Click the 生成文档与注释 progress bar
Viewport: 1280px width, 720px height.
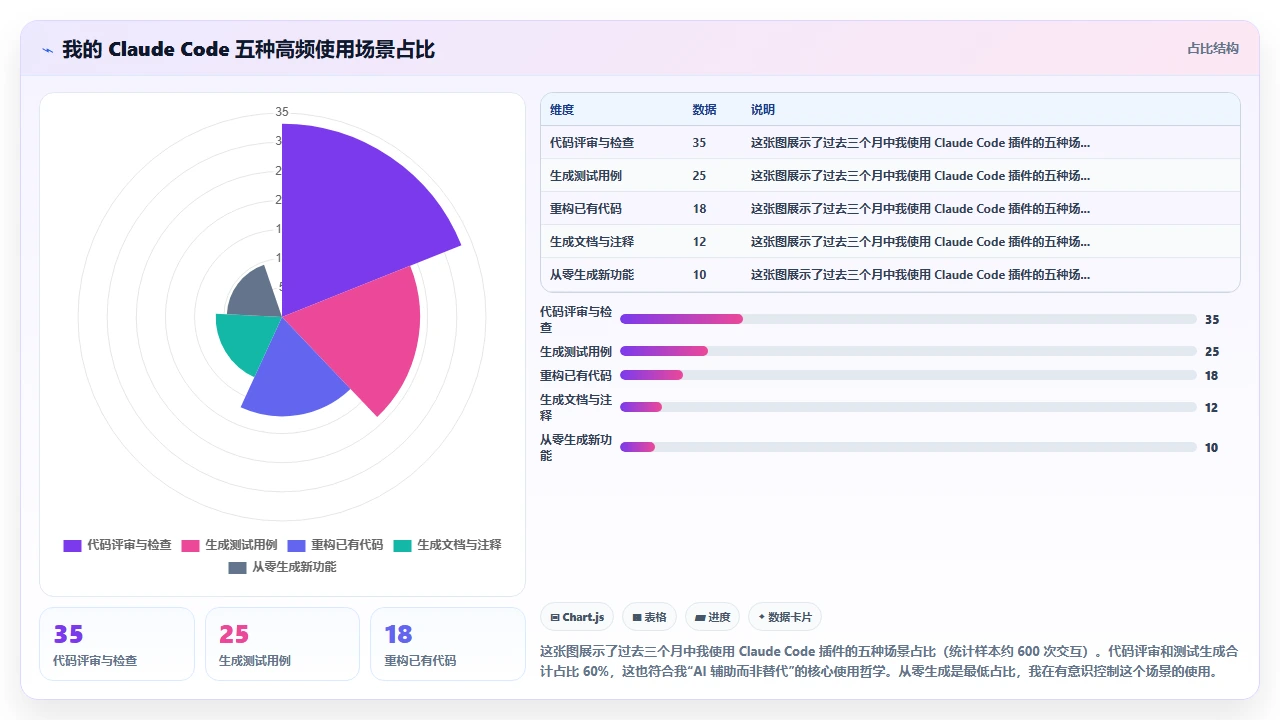click(x=908, y=407)
